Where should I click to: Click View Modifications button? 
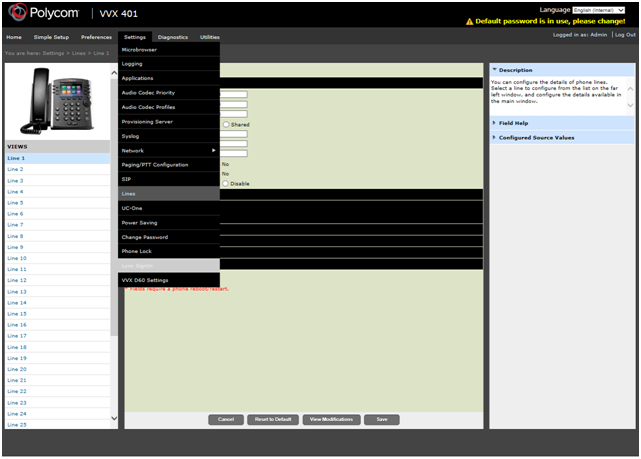click(x=331, y=419)
